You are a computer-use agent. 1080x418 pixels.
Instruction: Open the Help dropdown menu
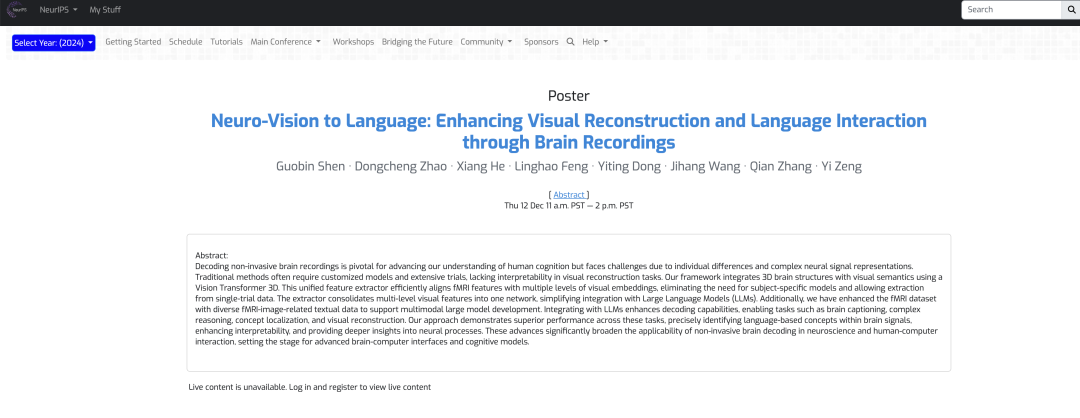(595, 42)
